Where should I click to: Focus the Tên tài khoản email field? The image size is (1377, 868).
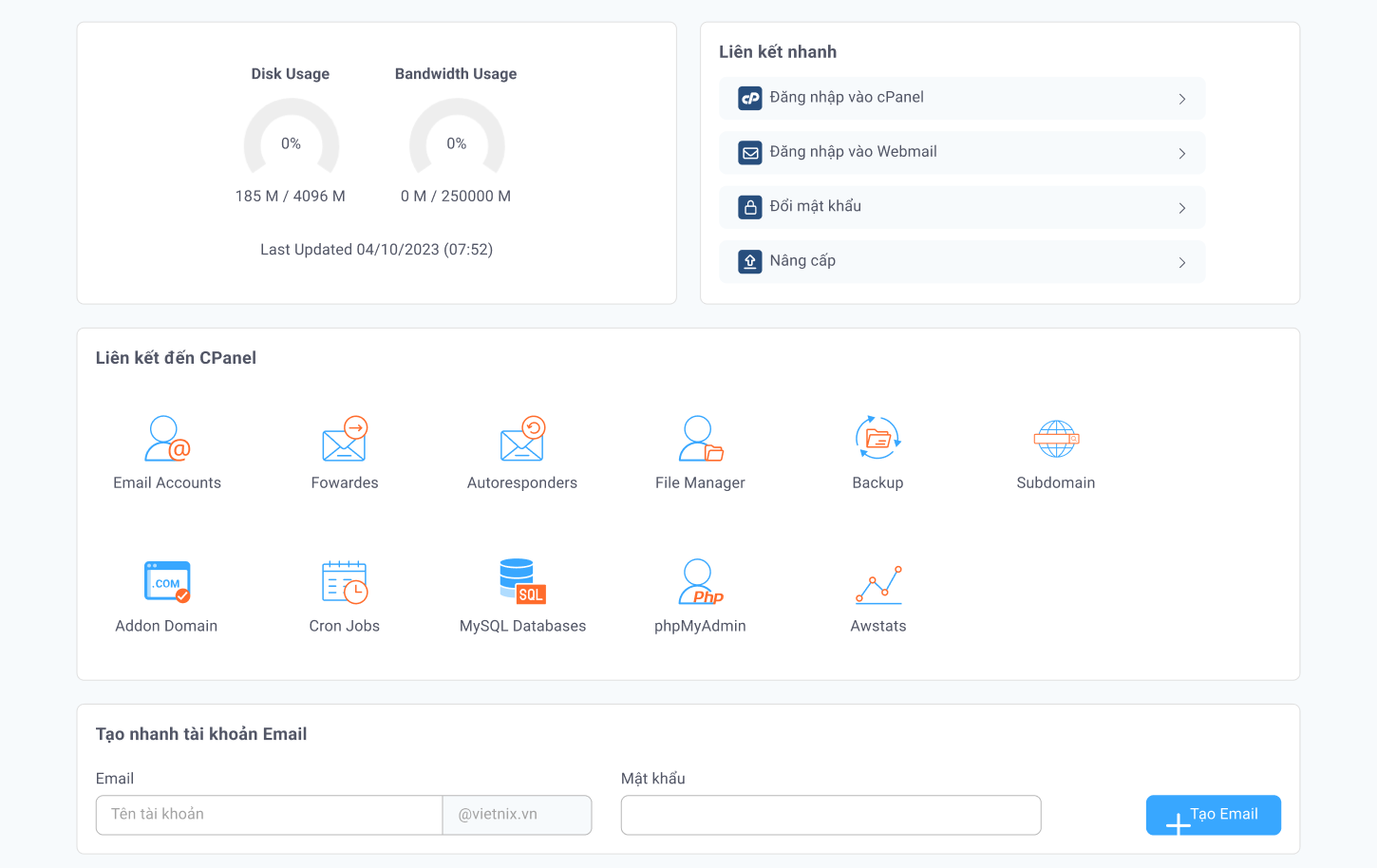pos(269,815)
